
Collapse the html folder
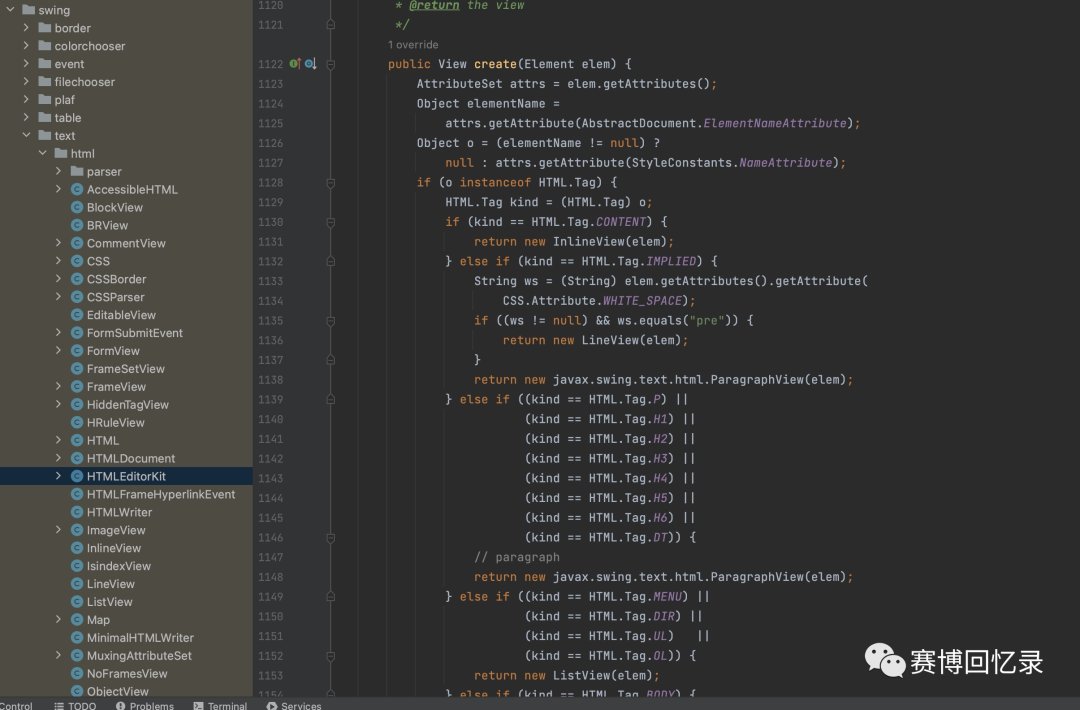click(x=43, y=153)
